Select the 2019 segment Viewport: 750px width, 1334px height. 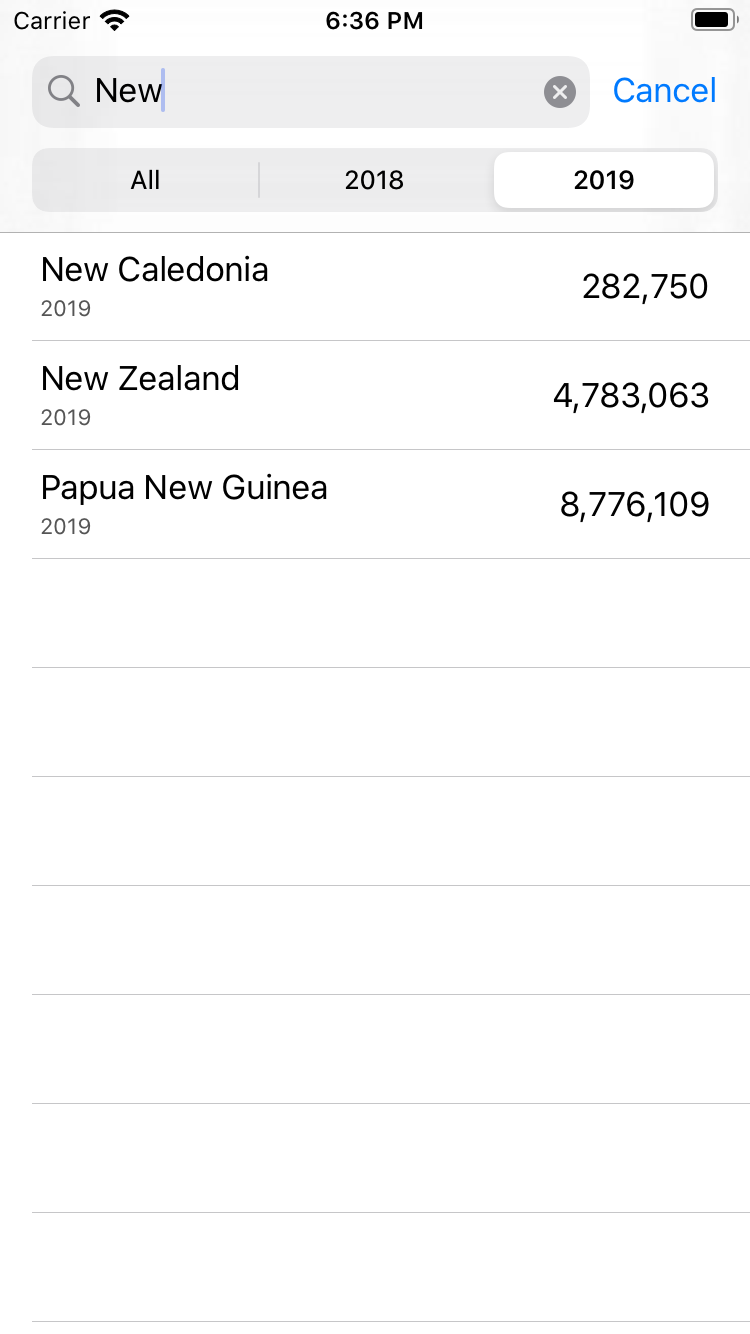tap(604, 180)
